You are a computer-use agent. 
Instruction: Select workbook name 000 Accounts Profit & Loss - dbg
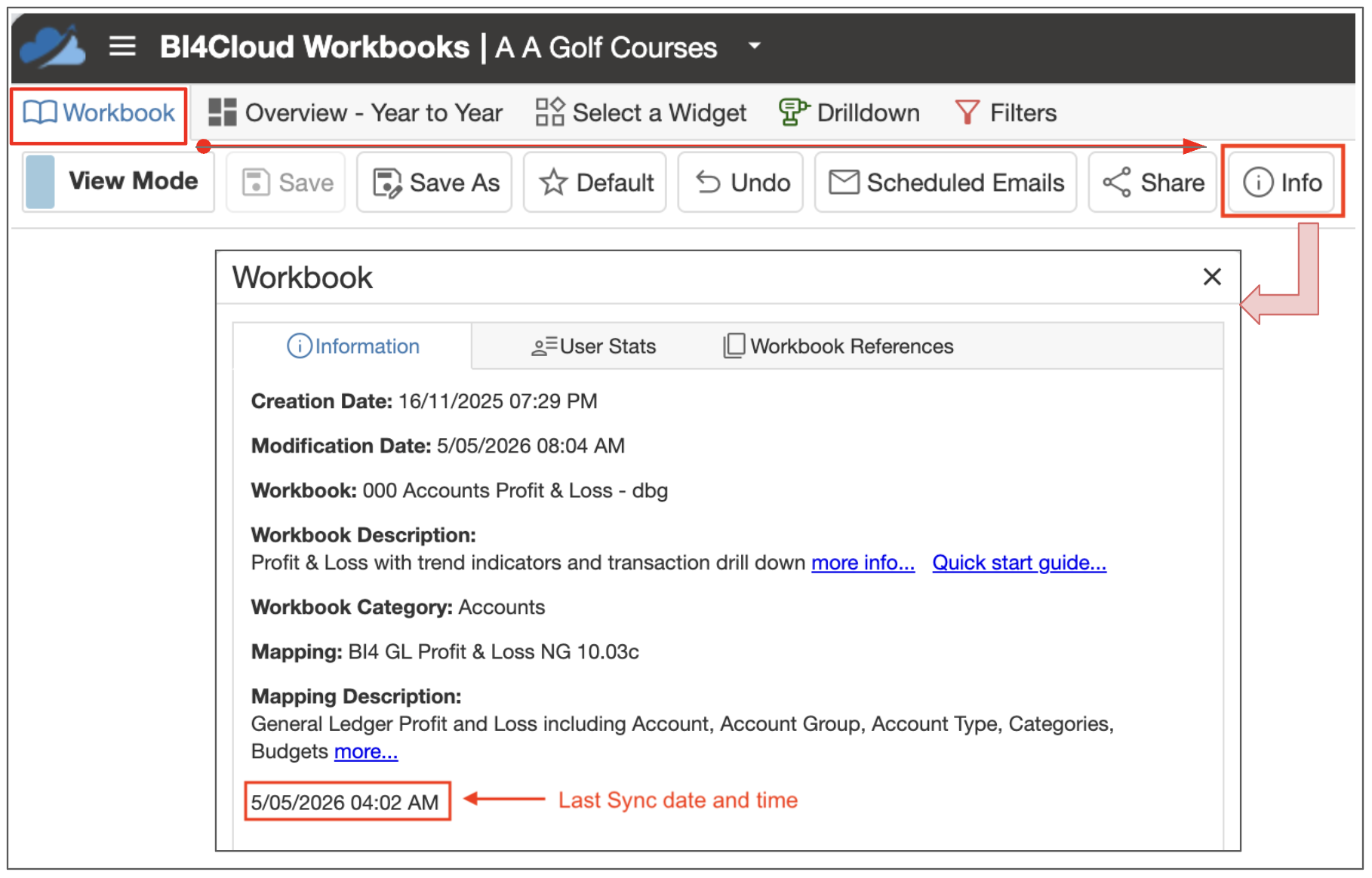515,490
